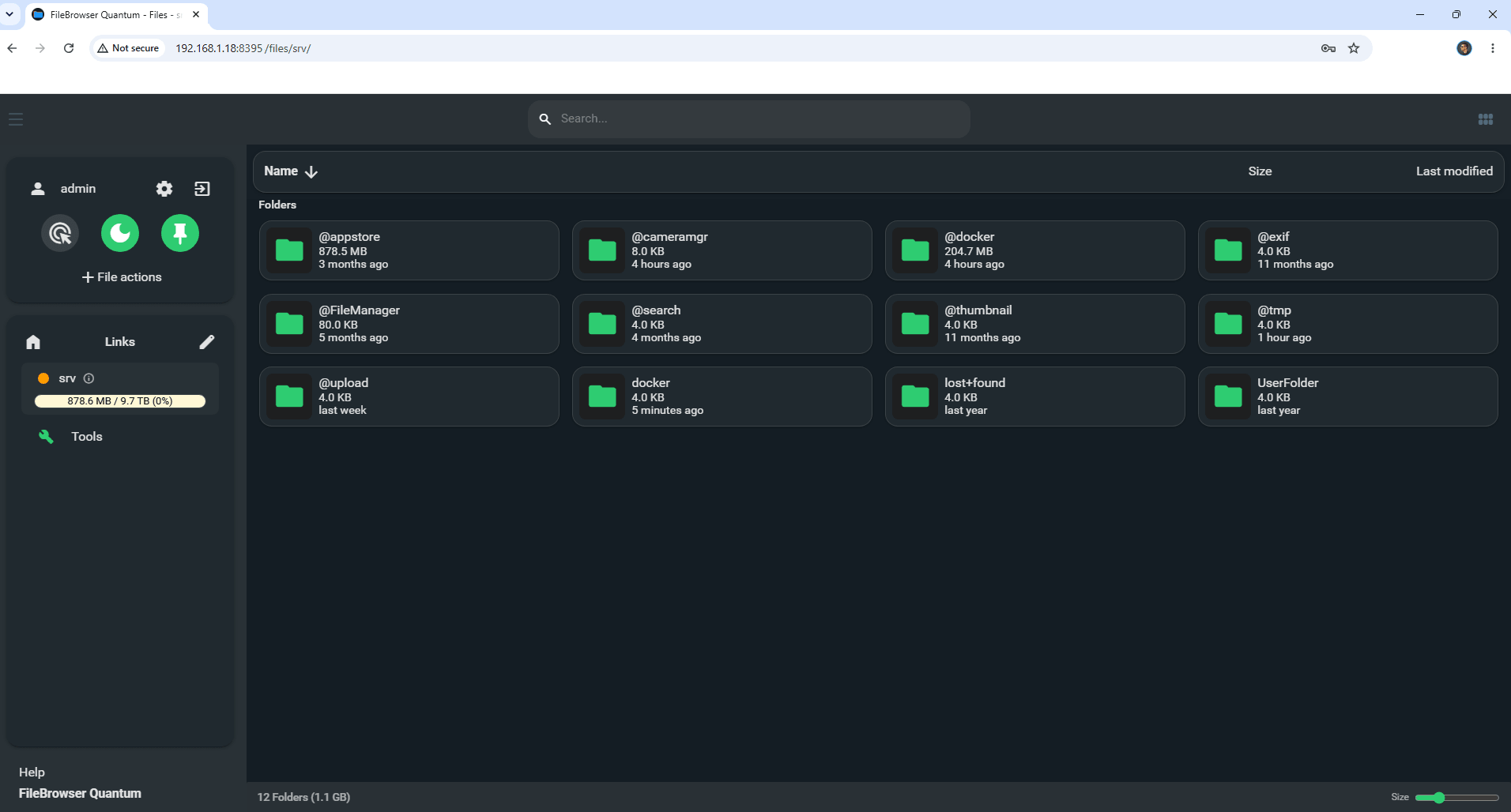Sort by Size column header

pyautogui.click(x=1260, y=171)
